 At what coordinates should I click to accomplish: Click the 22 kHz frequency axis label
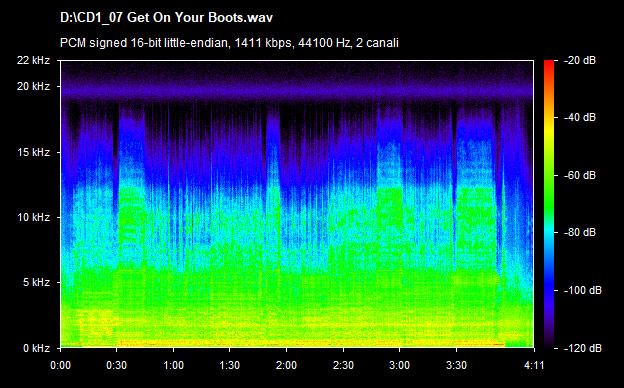tap(33, 60)
